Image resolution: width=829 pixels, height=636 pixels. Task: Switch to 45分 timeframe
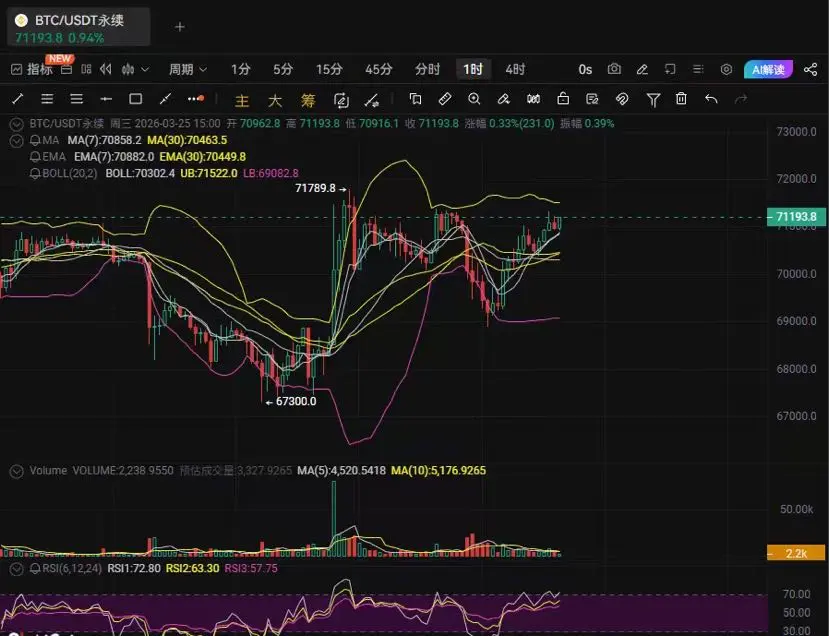pos(379,69)
